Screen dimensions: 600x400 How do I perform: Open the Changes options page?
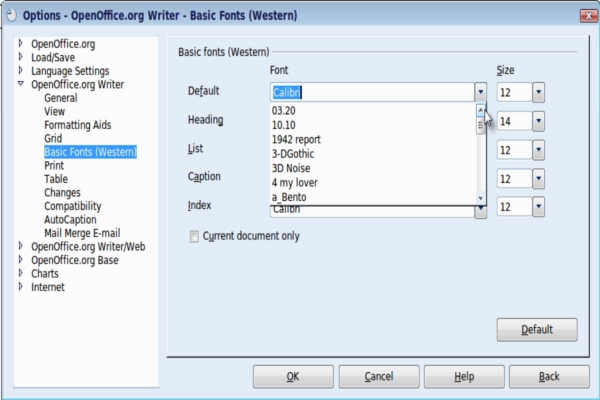62,193
